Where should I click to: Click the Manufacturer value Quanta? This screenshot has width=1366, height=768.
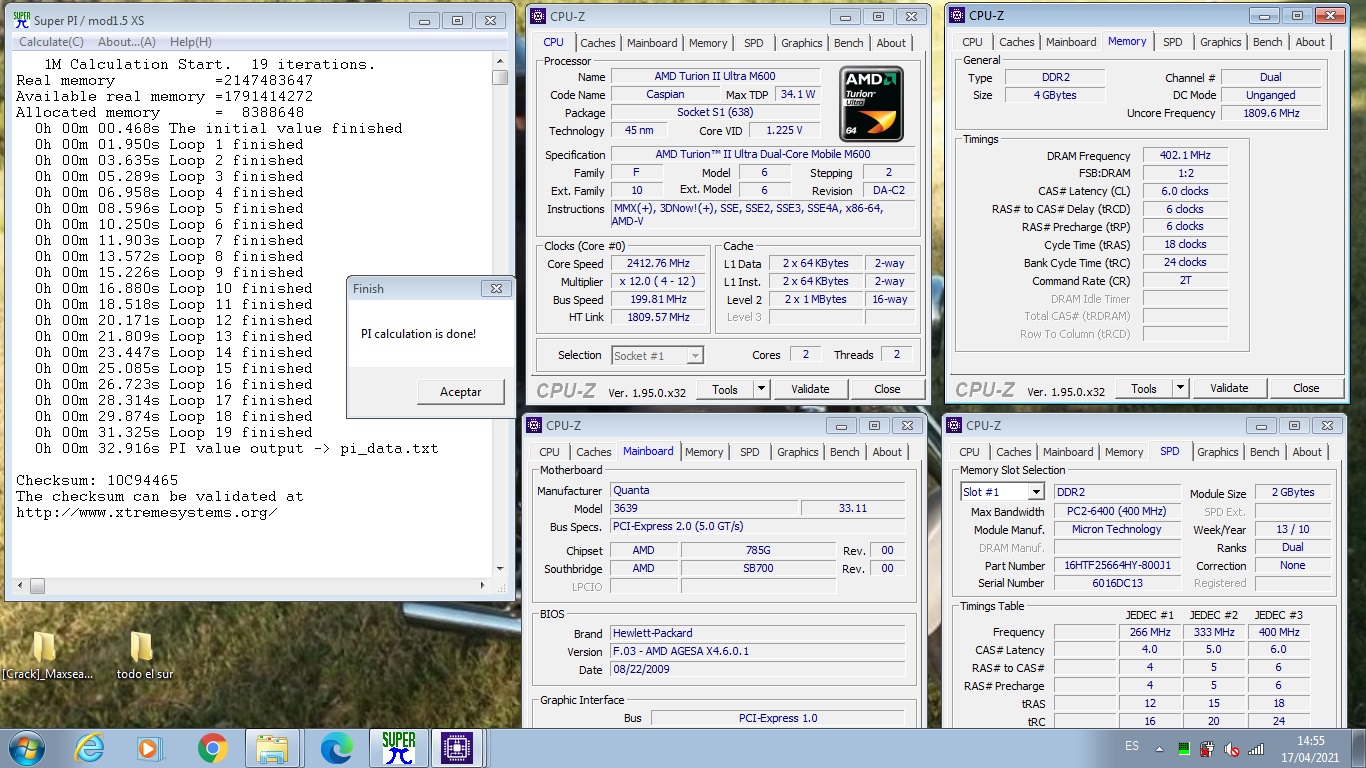click(757, 491)
